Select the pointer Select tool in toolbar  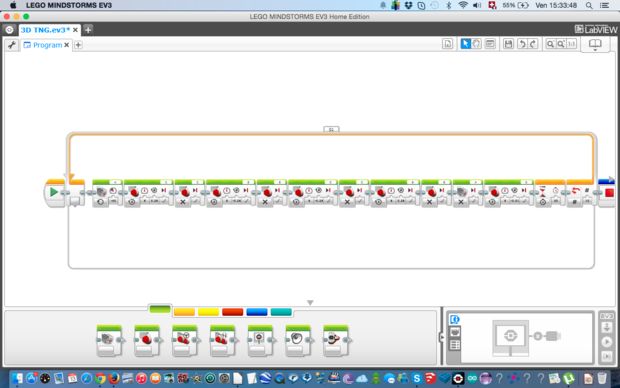[x=465, y=44]
